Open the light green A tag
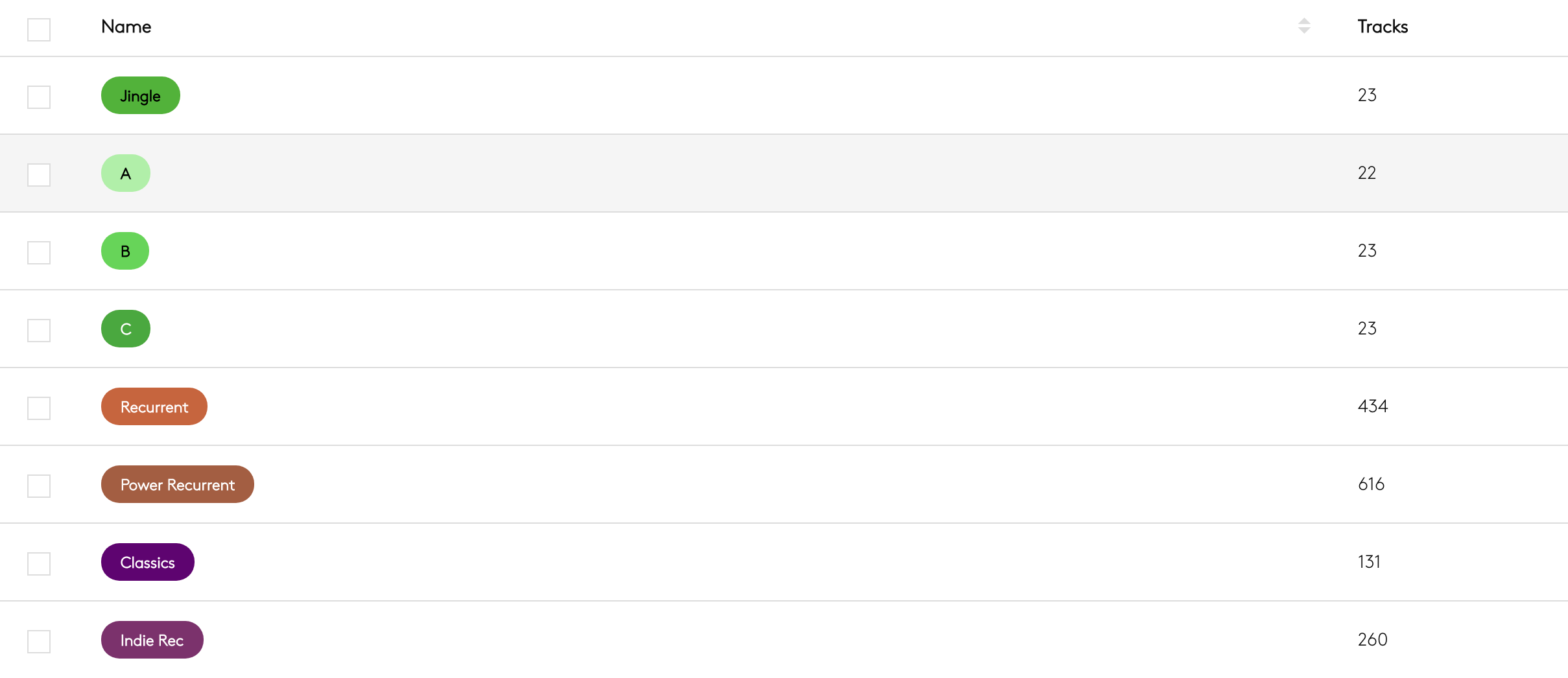Image resolution: width=1568 pixels, height=678 pixels. tap(126, 173)
